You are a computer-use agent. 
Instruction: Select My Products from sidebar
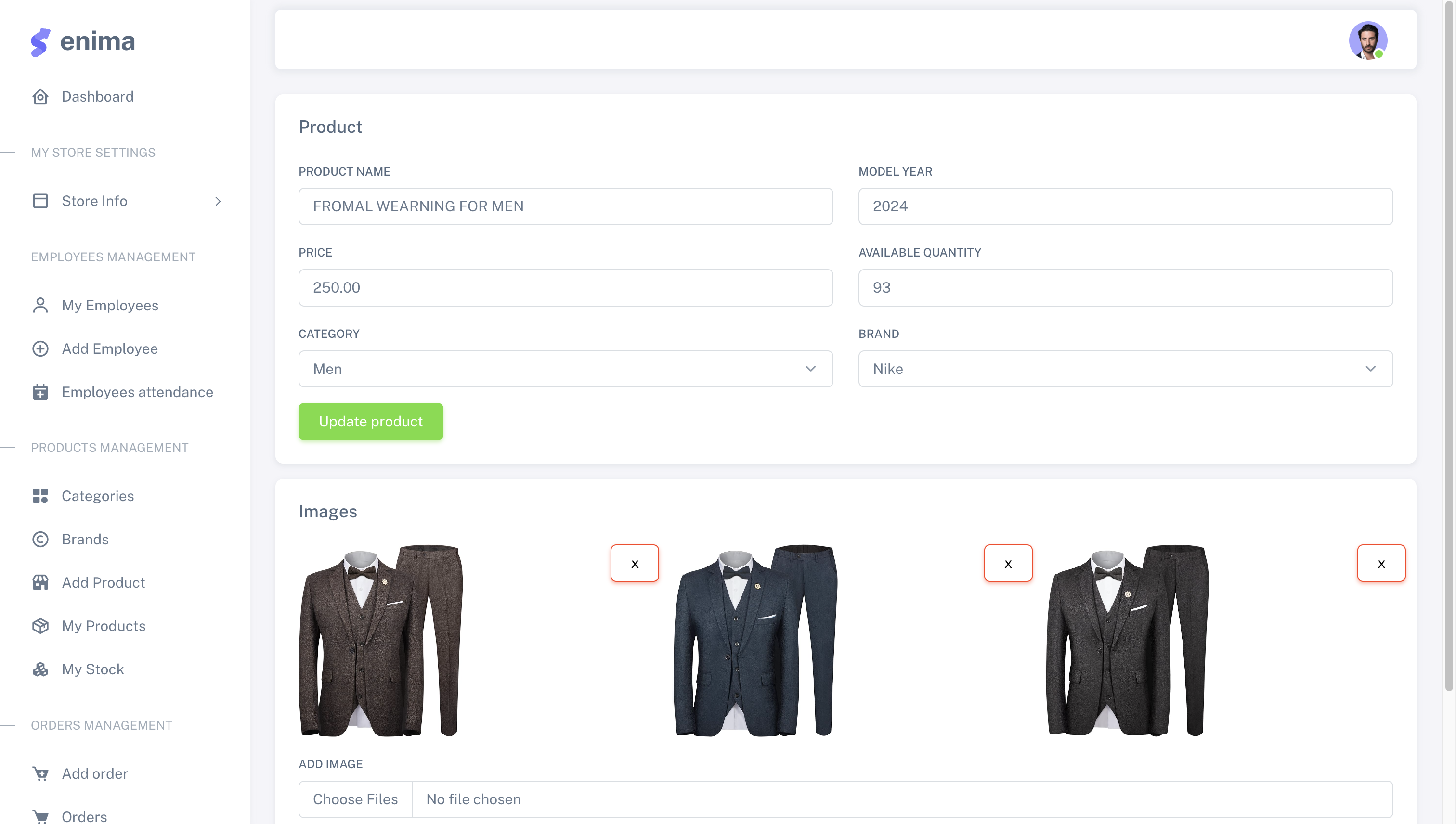tap(103, 626)
